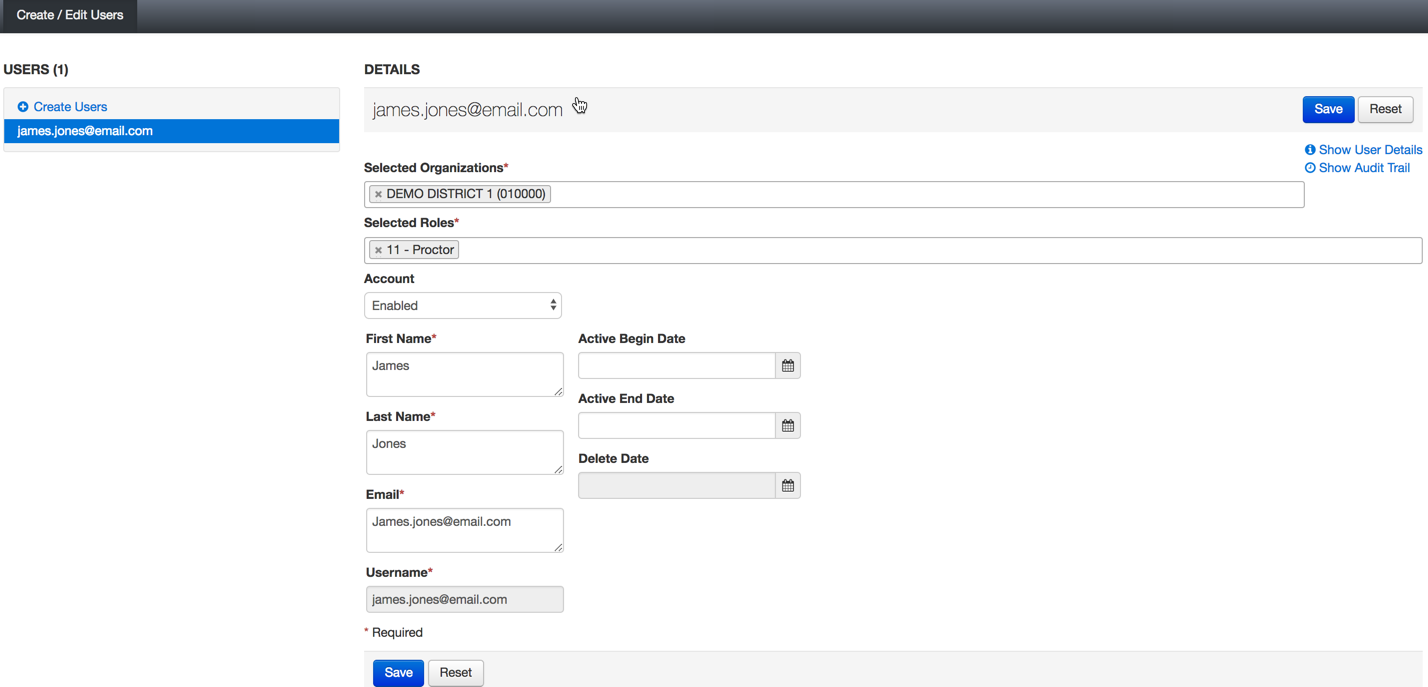Click the clock icon beside Show Audit Trail

1310,168
